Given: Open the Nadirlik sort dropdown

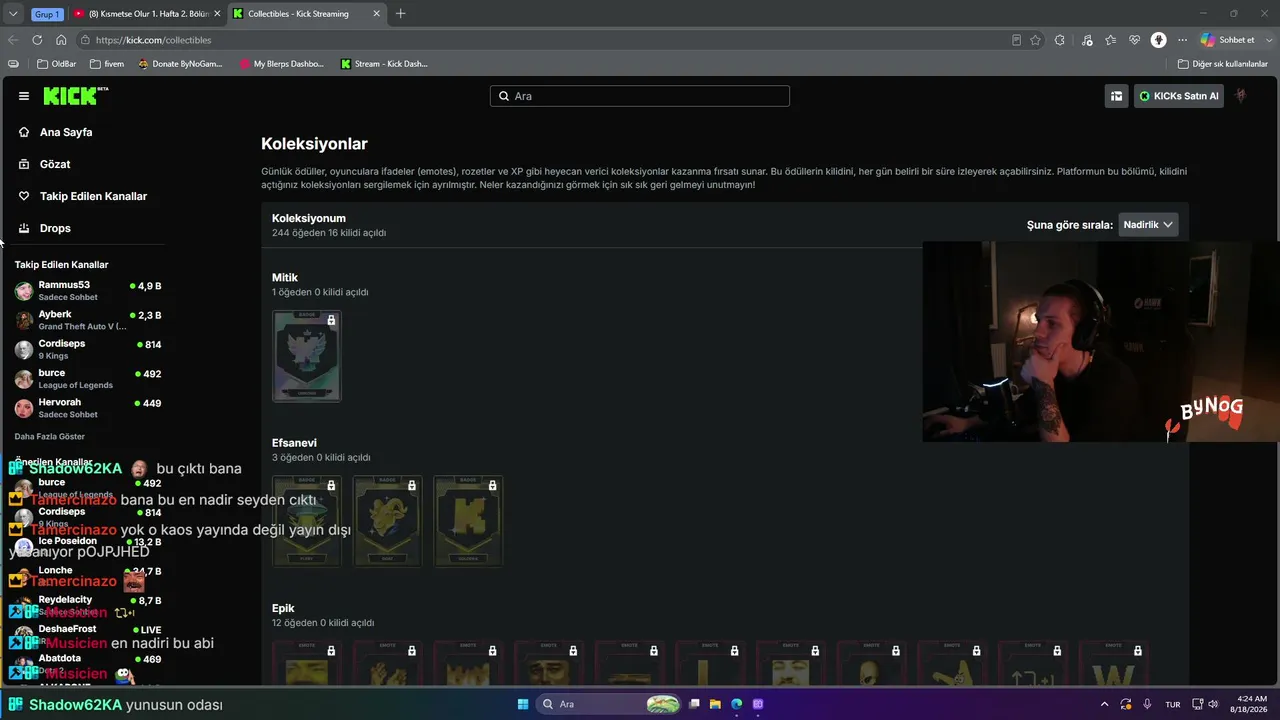Looking at the screenshot, I should click(x=1148, y=225).
